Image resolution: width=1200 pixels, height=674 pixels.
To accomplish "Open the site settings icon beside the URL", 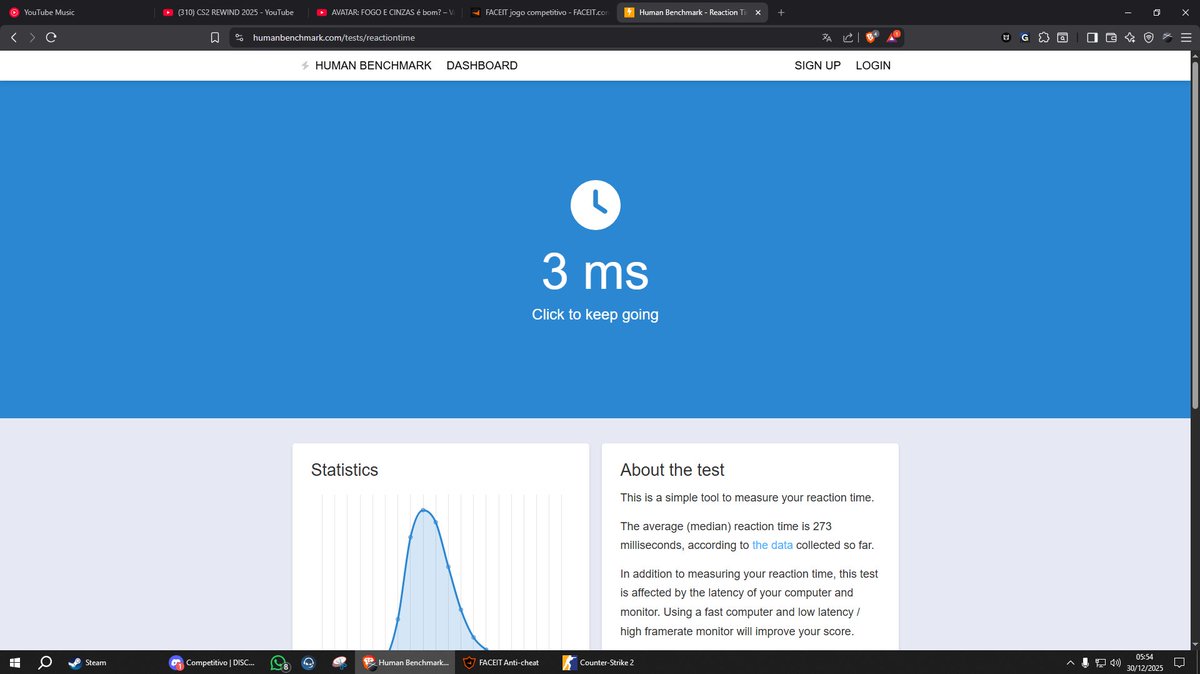I will pos(239,38).
